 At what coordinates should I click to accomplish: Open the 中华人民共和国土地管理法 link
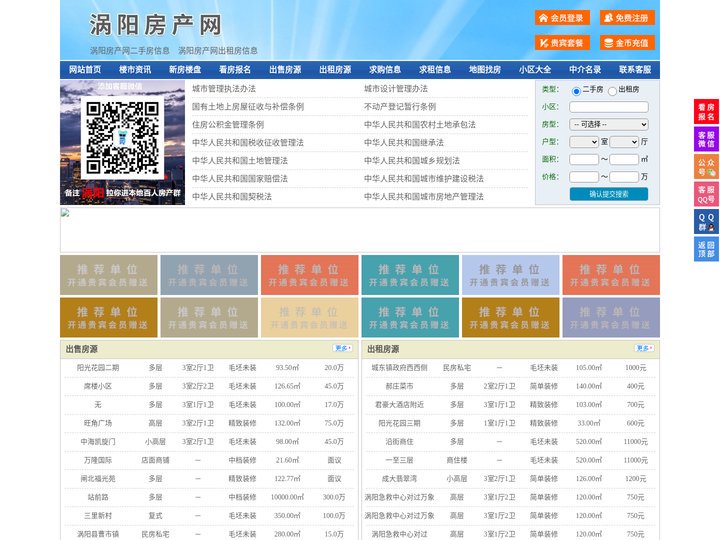(240, 160)
